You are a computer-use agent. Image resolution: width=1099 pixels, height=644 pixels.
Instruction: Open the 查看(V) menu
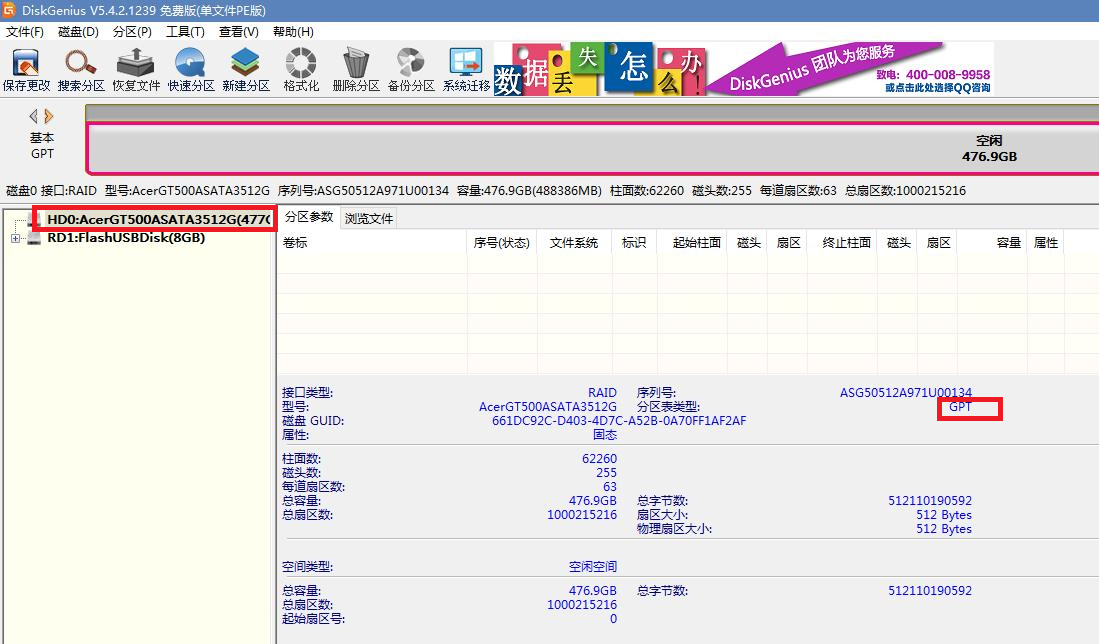tap(238, 32)
